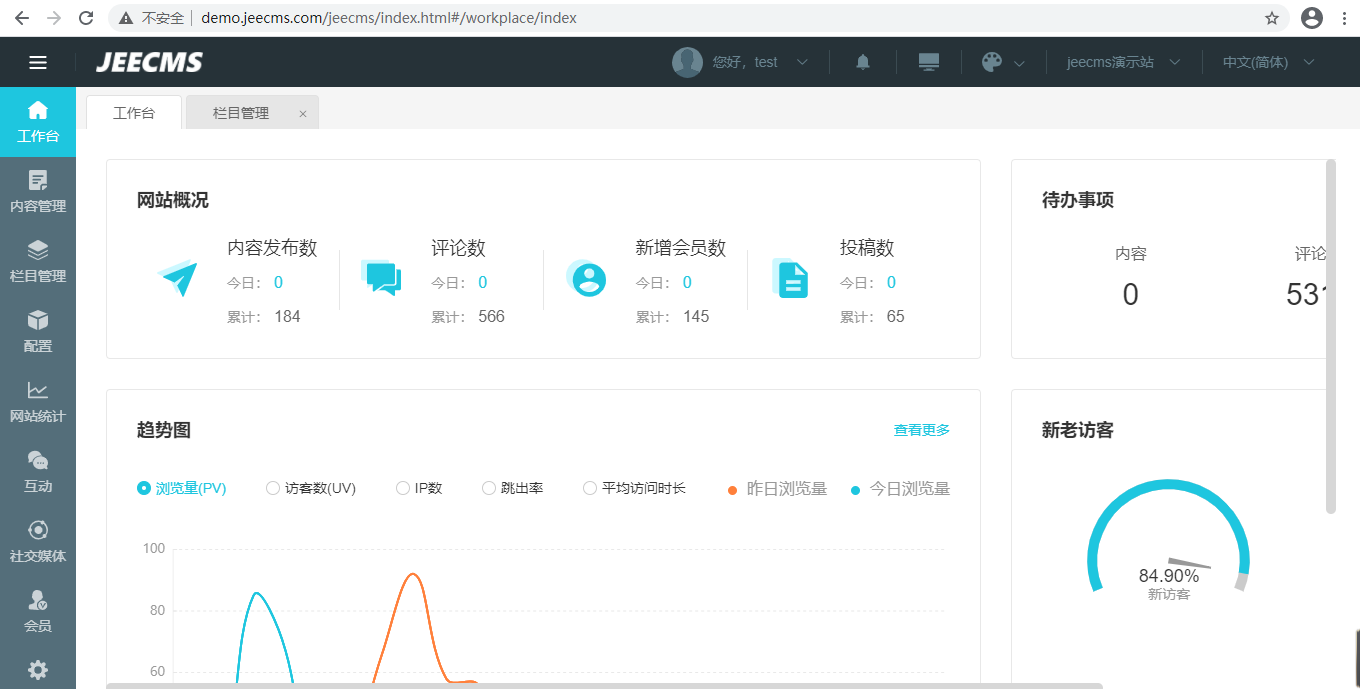Open the notification bell icon

[862, 62]
